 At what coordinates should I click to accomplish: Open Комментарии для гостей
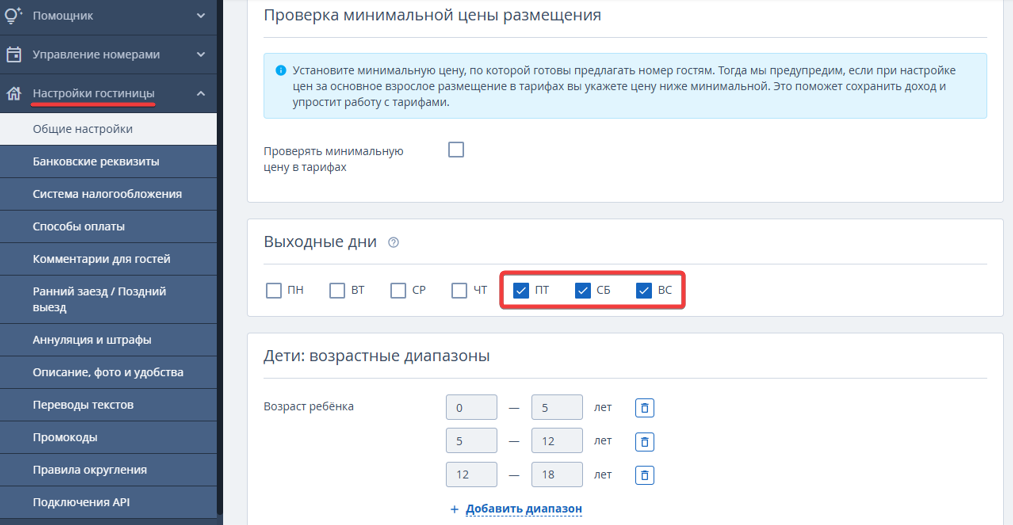(109, 259)
